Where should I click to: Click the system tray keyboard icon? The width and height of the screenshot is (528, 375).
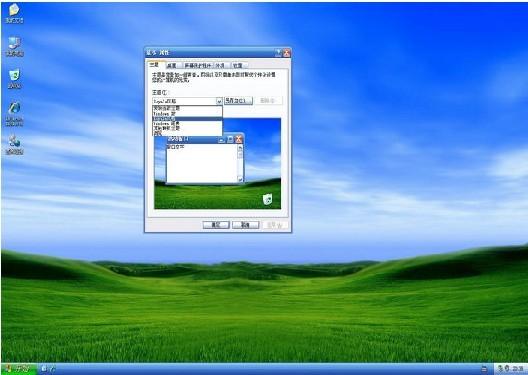(484, 369)
